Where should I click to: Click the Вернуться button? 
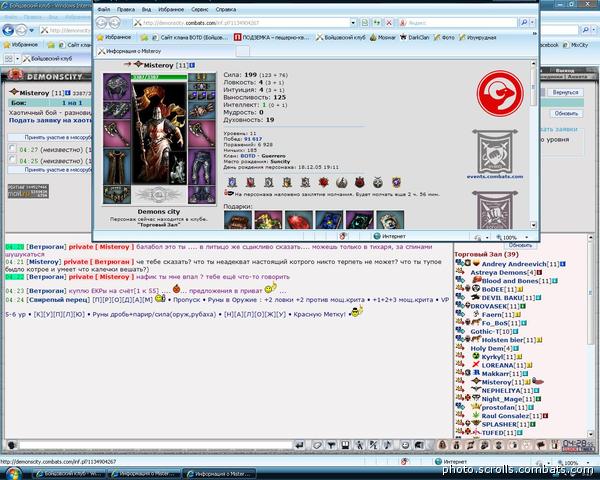565,92
